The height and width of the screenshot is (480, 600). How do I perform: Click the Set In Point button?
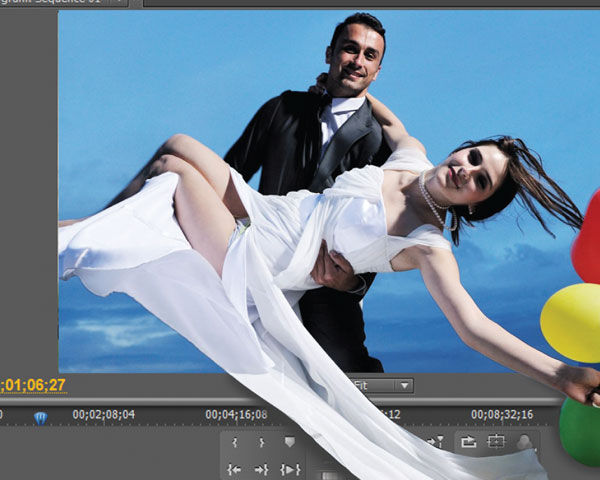[235, 442]
